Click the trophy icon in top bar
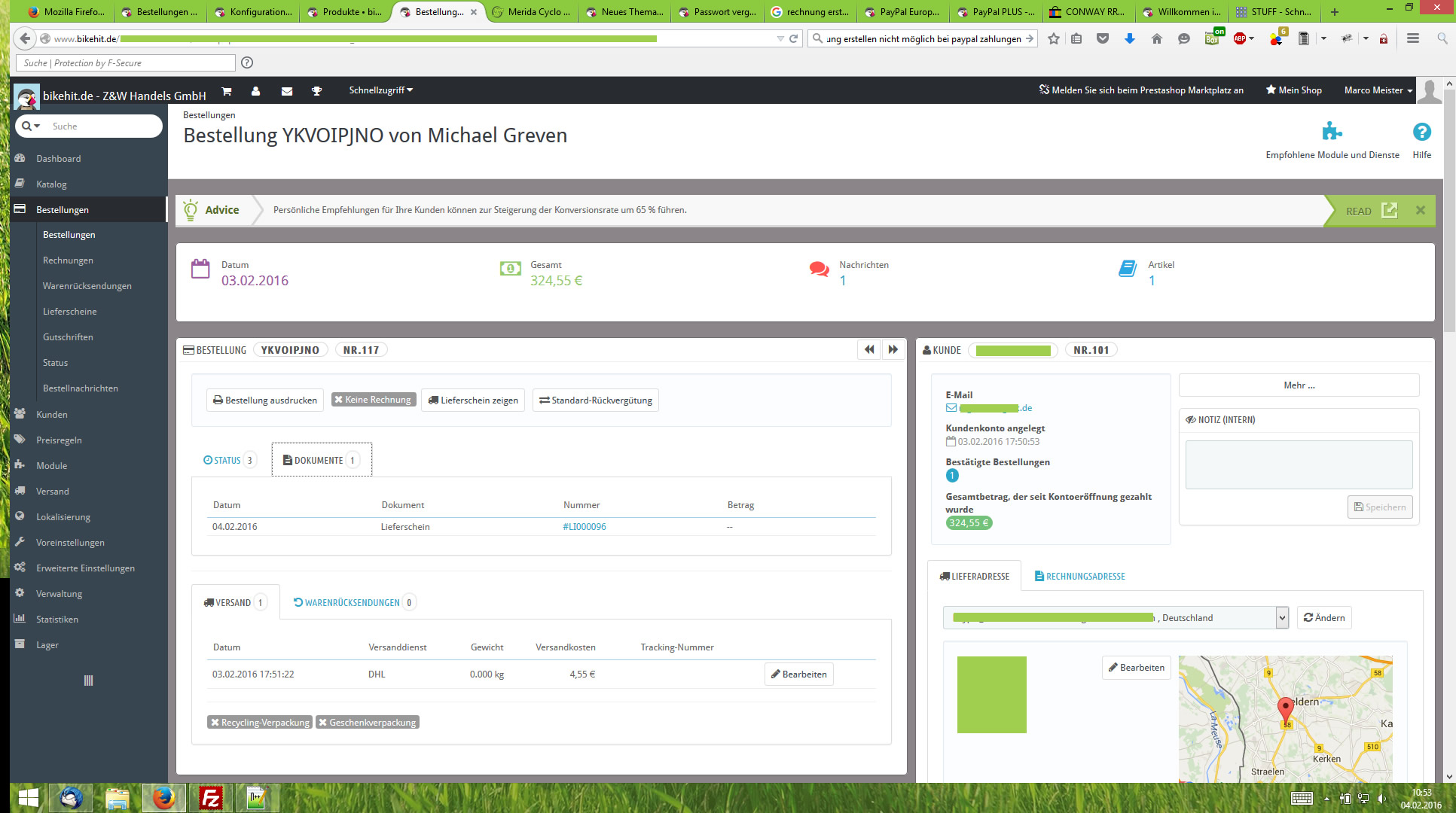The width and height of the screenshot is (1456, 813). click(x=316, y=91)
